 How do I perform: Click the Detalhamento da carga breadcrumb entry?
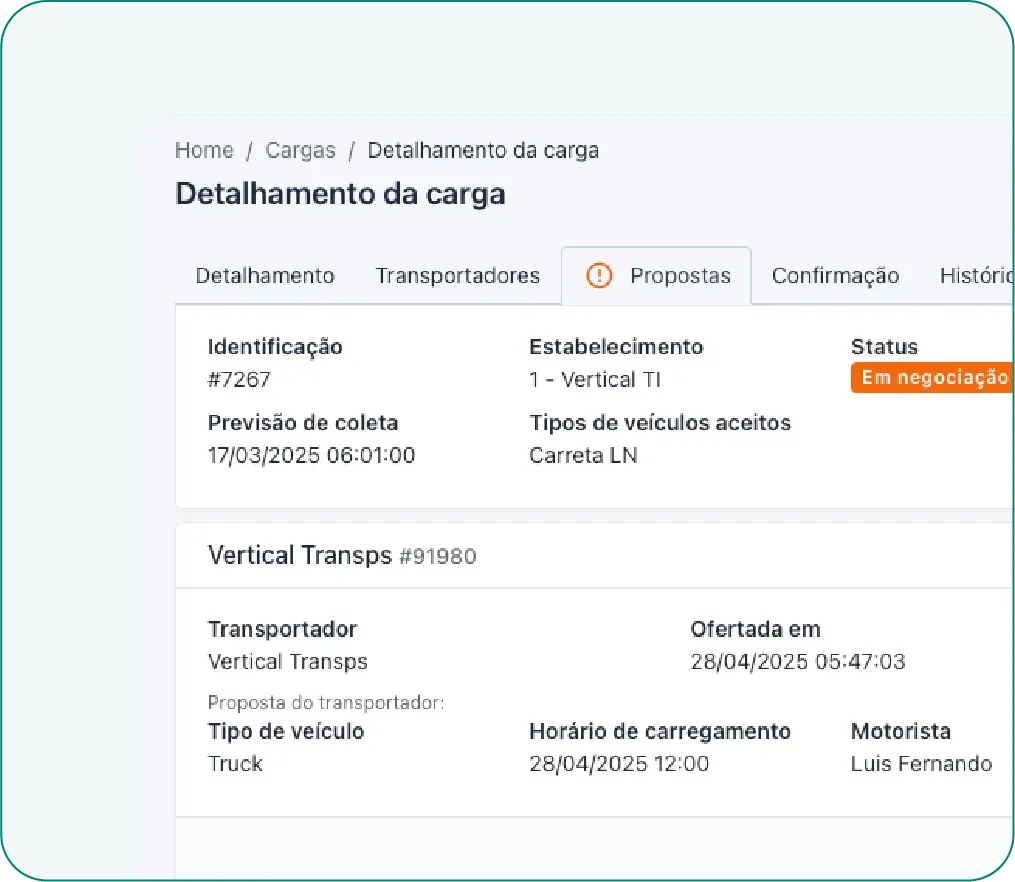coord(483,150)
